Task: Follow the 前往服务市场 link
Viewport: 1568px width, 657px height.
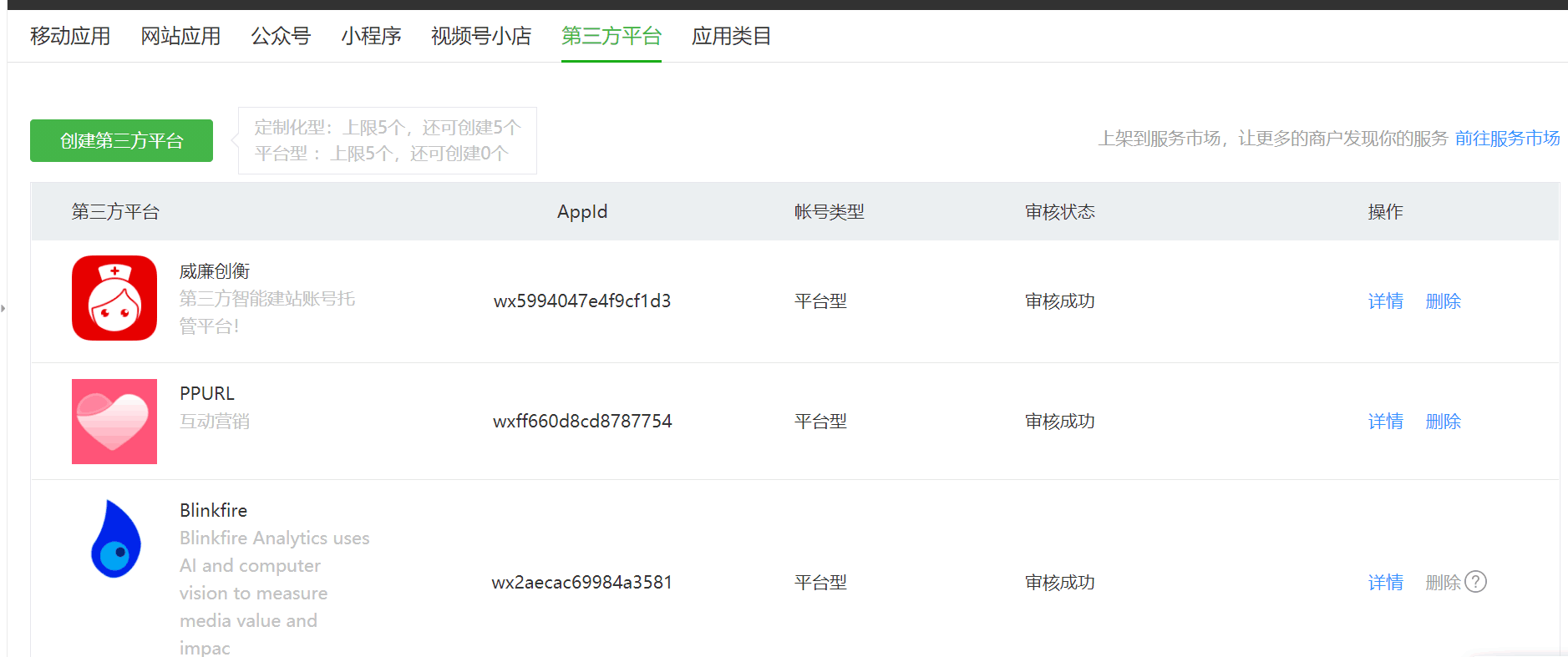Action: [1507, 139]
